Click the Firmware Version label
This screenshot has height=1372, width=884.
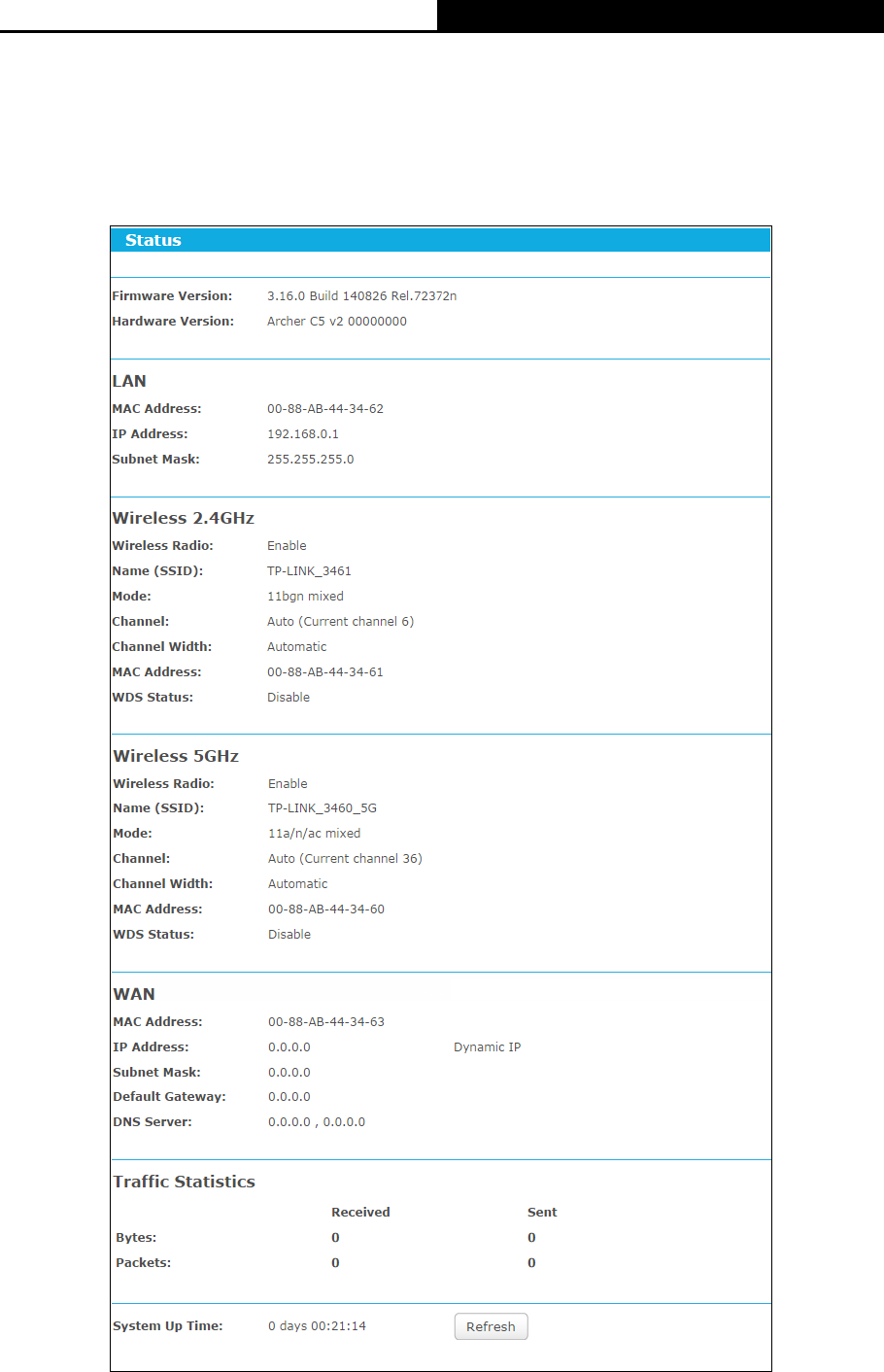click(172, 296)
